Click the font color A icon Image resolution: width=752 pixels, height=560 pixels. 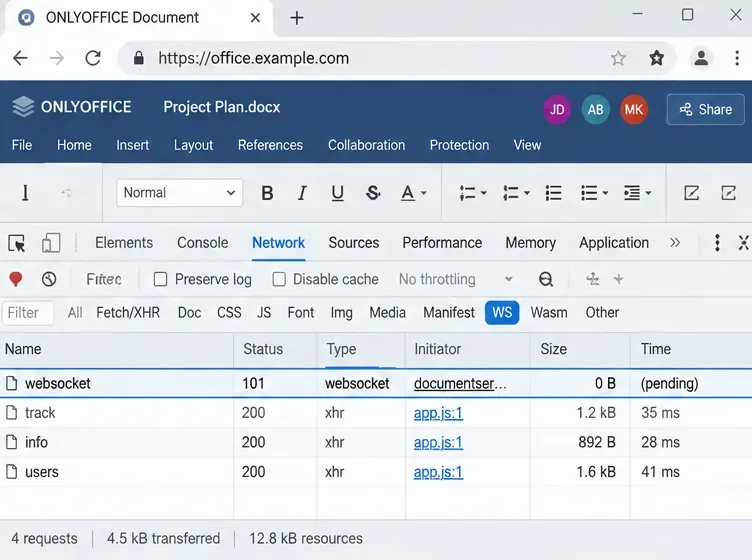408,193
